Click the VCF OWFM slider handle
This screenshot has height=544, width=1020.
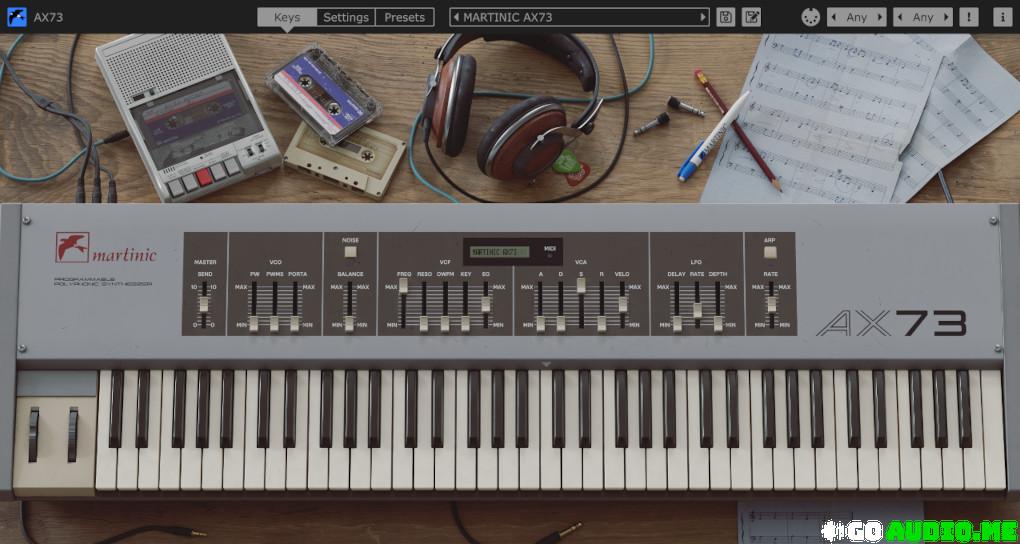coord(445,323)
